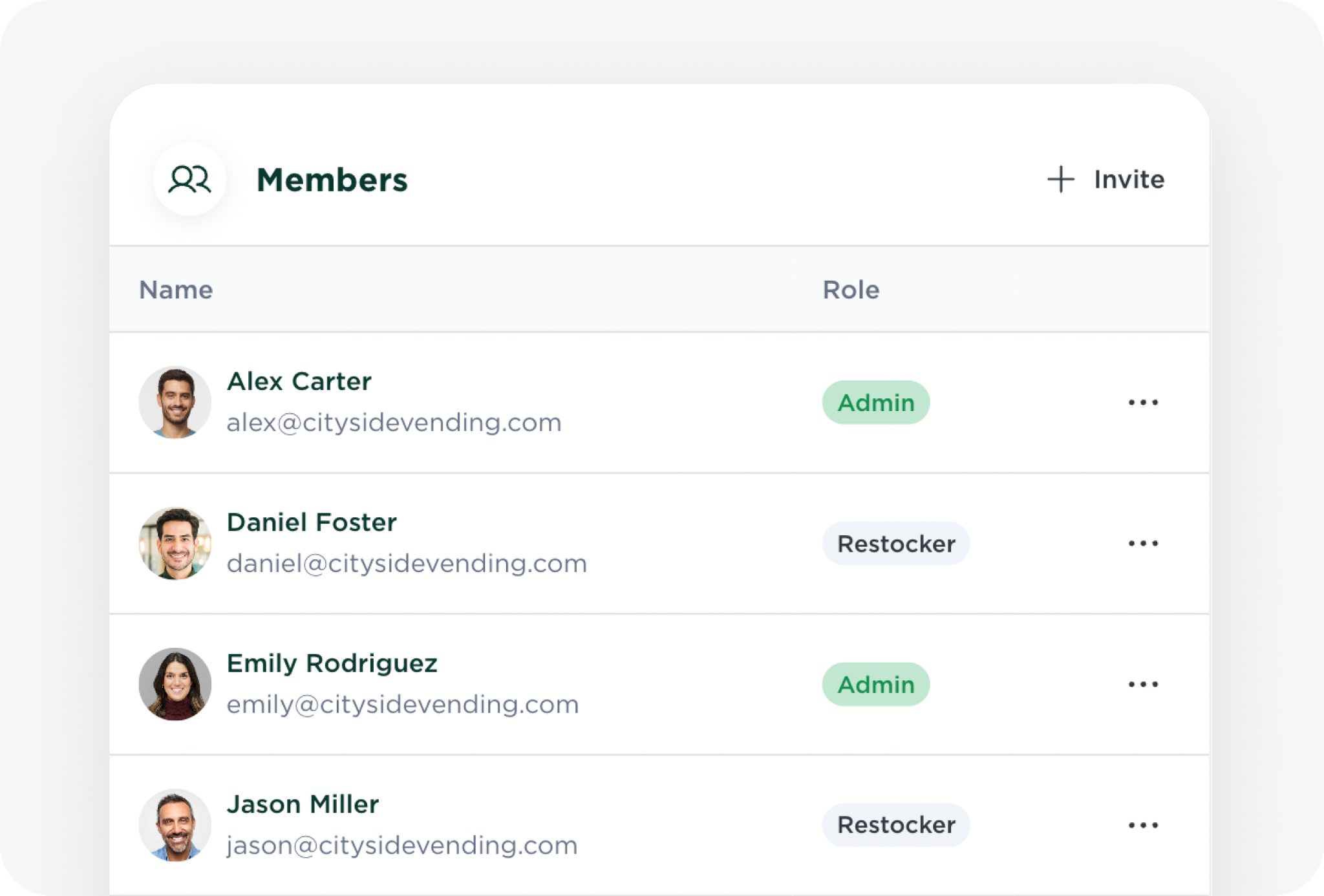The width and height of the screenshot is (1324, 896).
Task: Click Jason Miller's avatar image
Action: tap(175, 825)
